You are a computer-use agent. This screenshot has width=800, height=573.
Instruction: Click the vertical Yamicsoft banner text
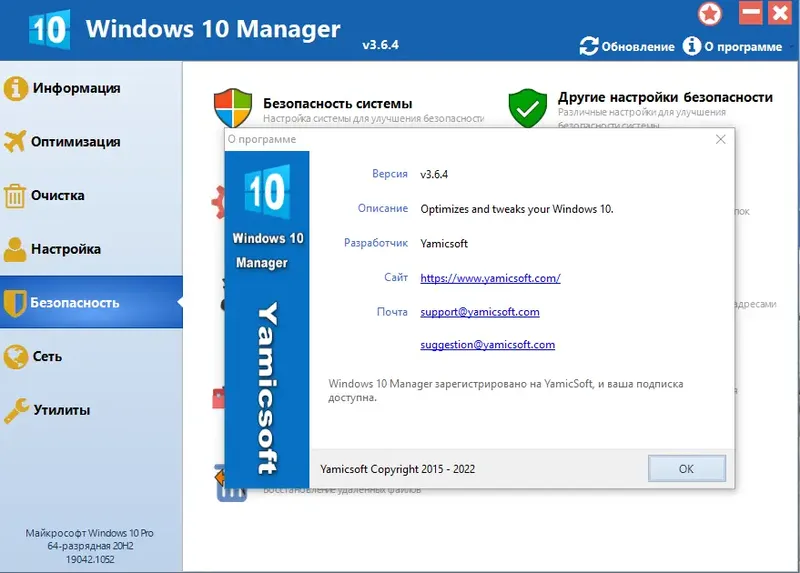(267, 388)
